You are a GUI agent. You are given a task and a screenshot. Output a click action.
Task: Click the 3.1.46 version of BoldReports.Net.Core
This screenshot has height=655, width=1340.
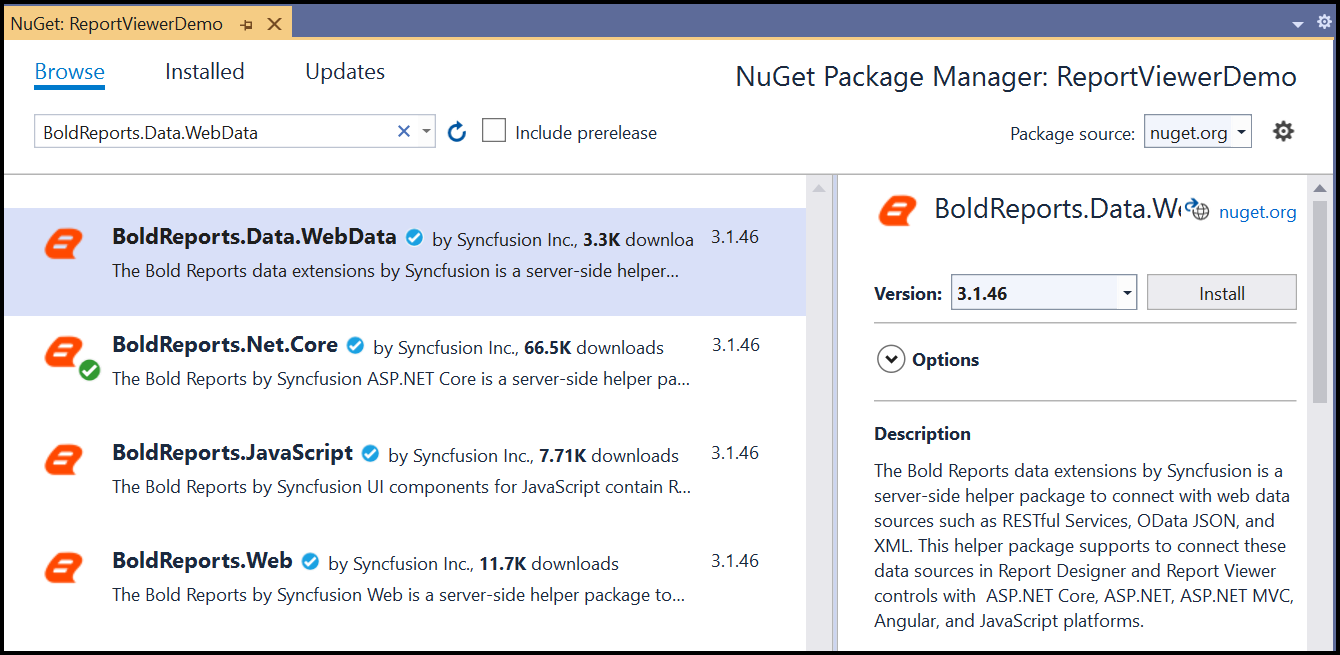(735, 345)
